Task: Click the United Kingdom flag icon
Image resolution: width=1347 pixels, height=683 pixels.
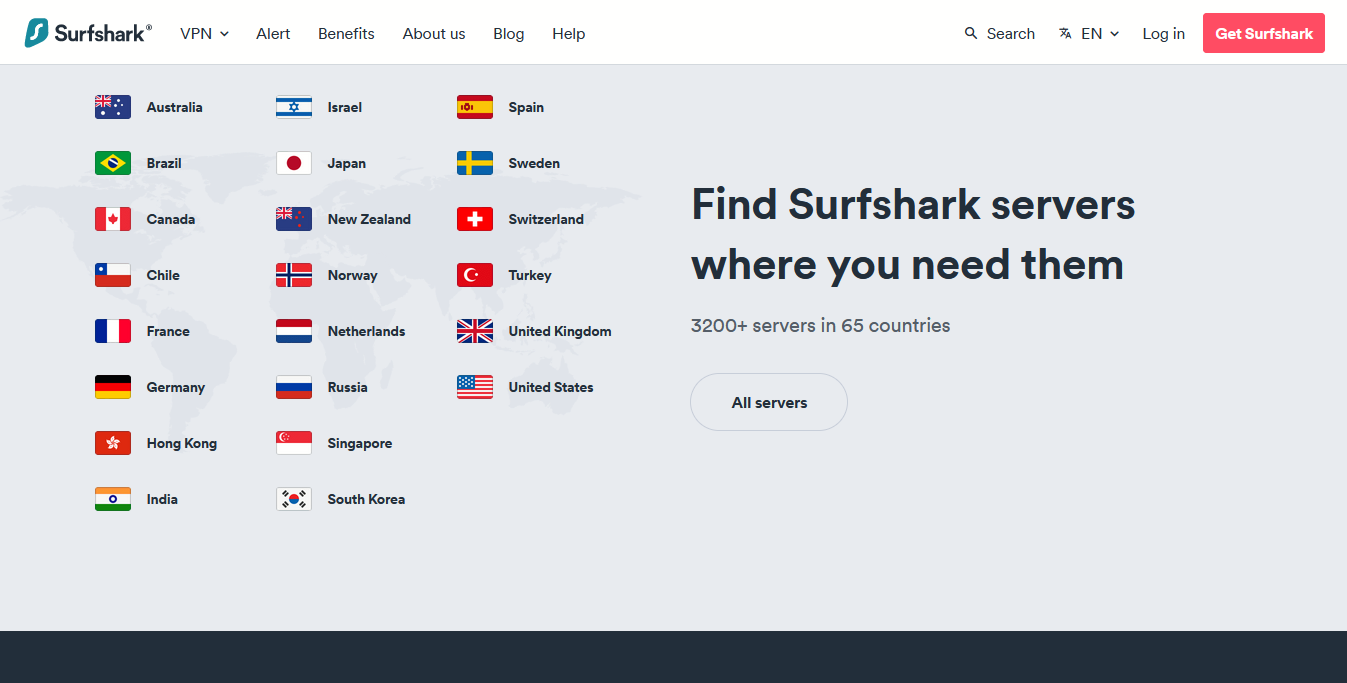Action: [x=475, y=331]
